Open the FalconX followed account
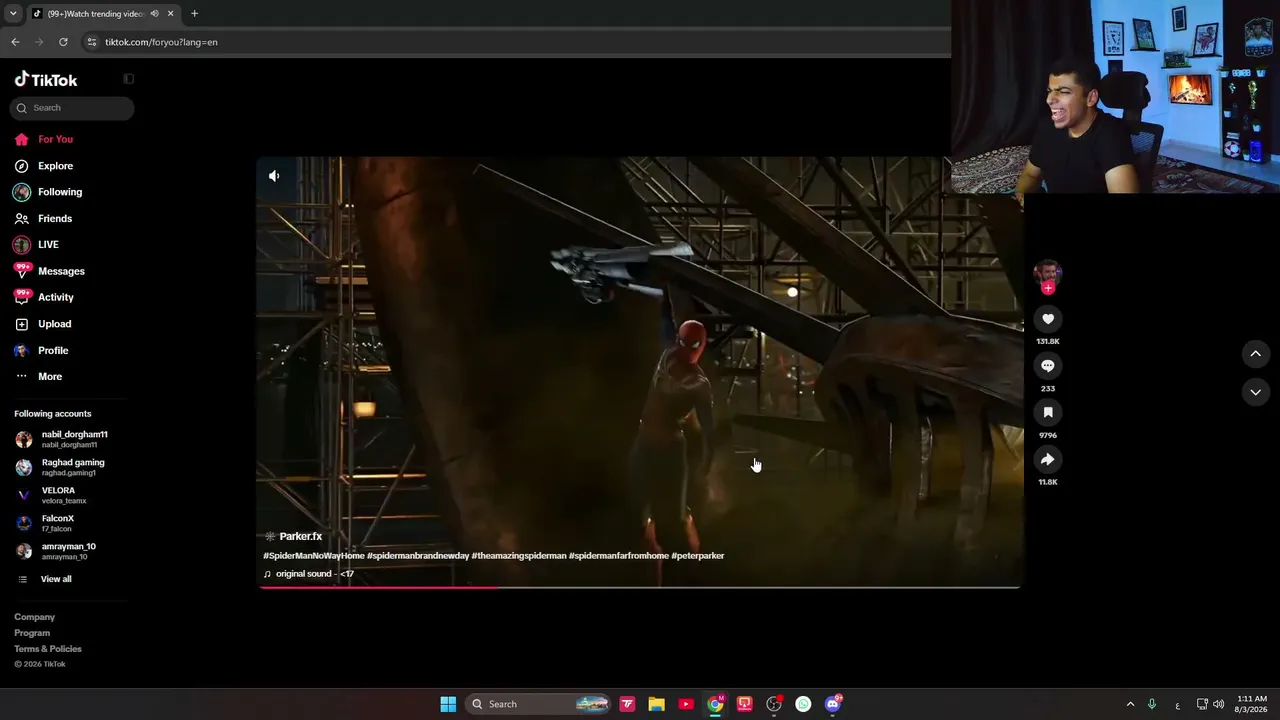 click(45, 523)
